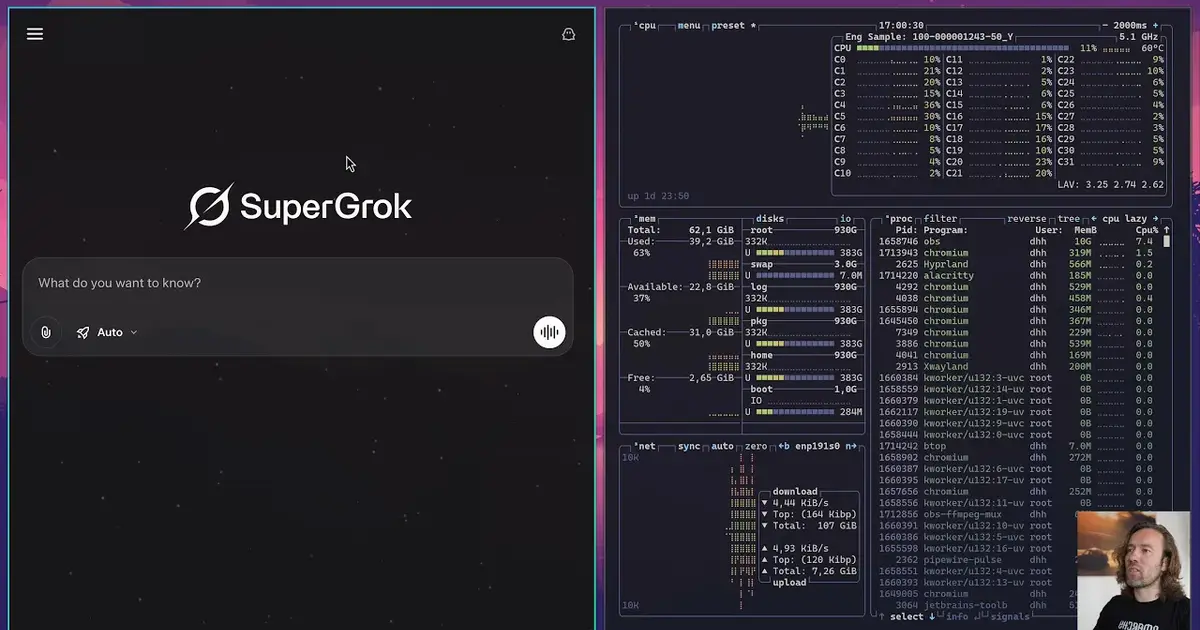Increase update interval with plus beside 2000ms
Viewport: 1200px width, 630px height.
coord(1155,25)
